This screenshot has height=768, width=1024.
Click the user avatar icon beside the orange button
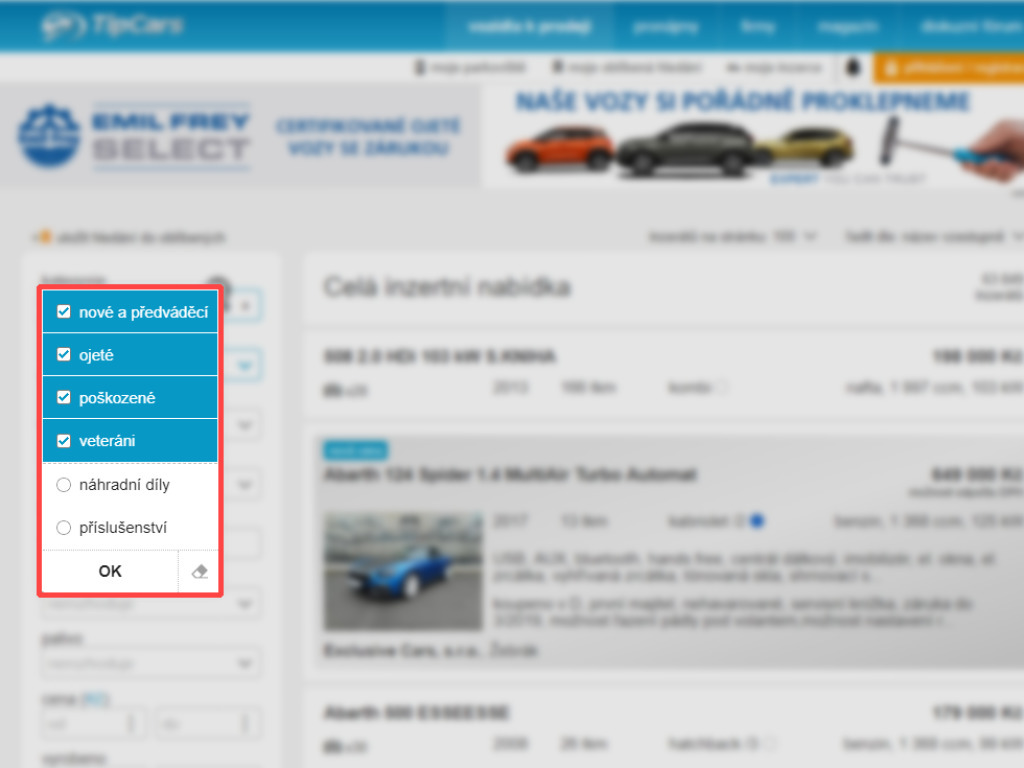(853, 68)
